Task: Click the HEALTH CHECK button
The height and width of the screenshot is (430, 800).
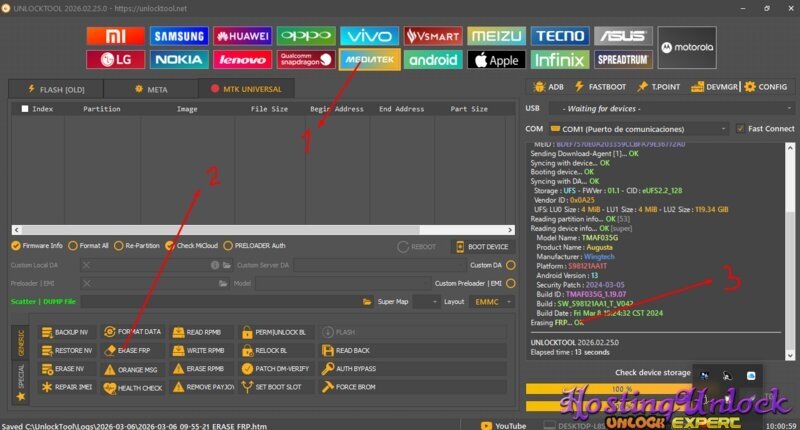Action: tap(133, 388)
